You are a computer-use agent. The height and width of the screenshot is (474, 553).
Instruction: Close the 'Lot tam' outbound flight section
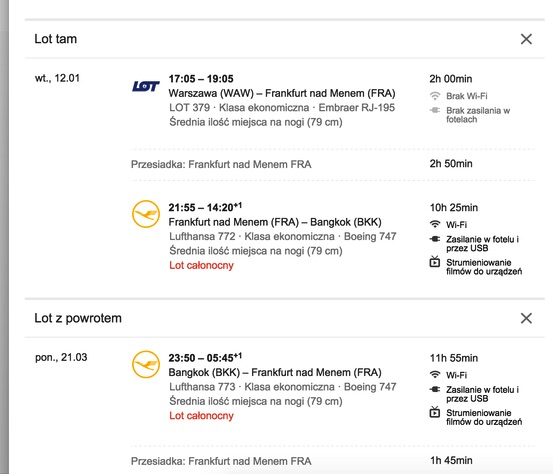coord(526,39)
